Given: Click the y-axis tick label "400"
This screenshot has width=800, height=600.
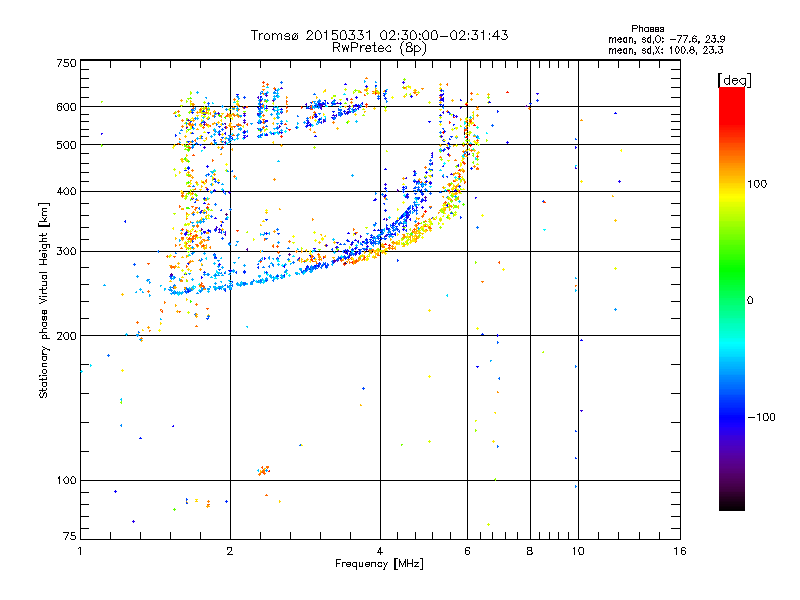Looking at the screenshot, I should (66, 191).
